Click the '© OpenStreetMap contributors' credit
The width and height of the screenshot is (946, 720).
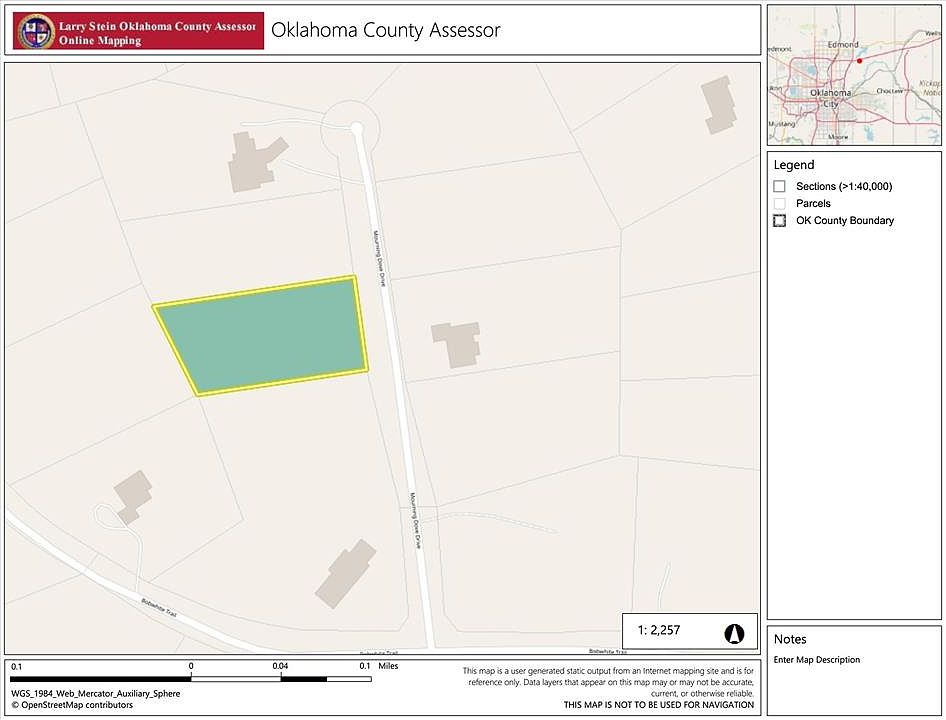point(72,705)
